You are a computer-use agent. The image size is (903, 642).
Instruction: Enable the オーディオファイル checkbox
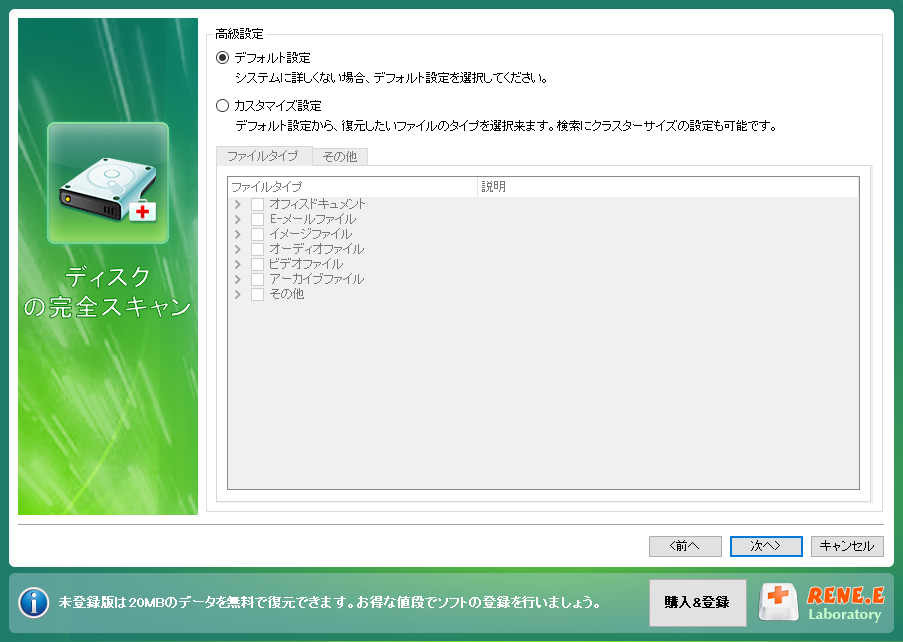coord(257,248)
